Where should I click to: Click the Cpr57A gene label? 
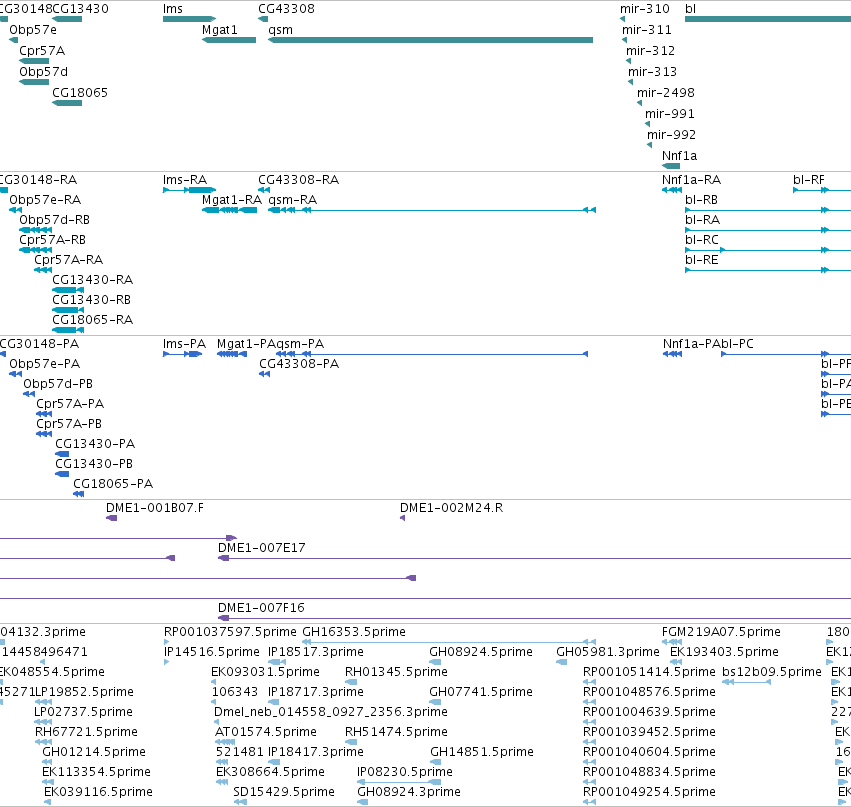tap(42, 51)
